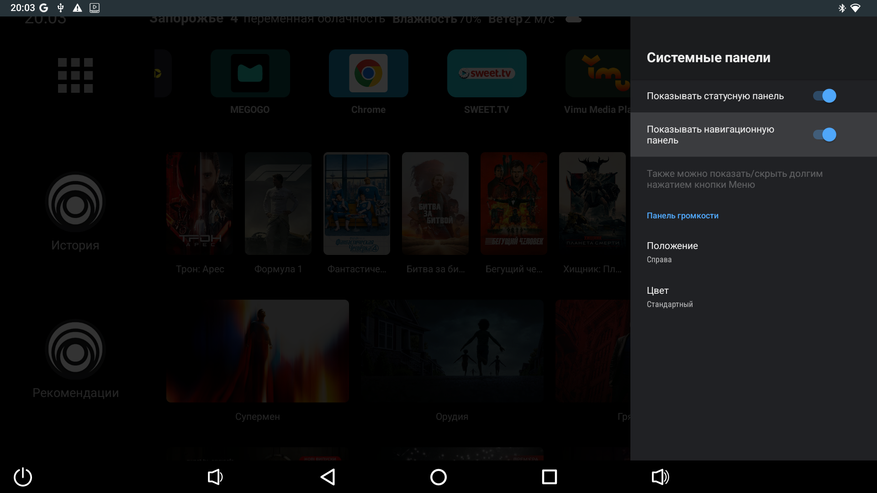Viewport: 877px width, 493px height.
Task: Tap the power icon in navigation bar
Action: 23,477
